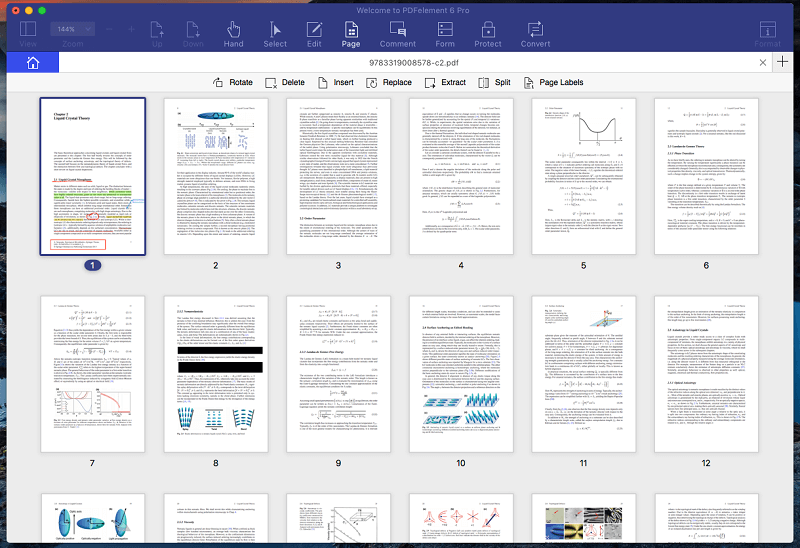Select the 9783319008578-c2.pdf document tab

click(x=414, y=63)
